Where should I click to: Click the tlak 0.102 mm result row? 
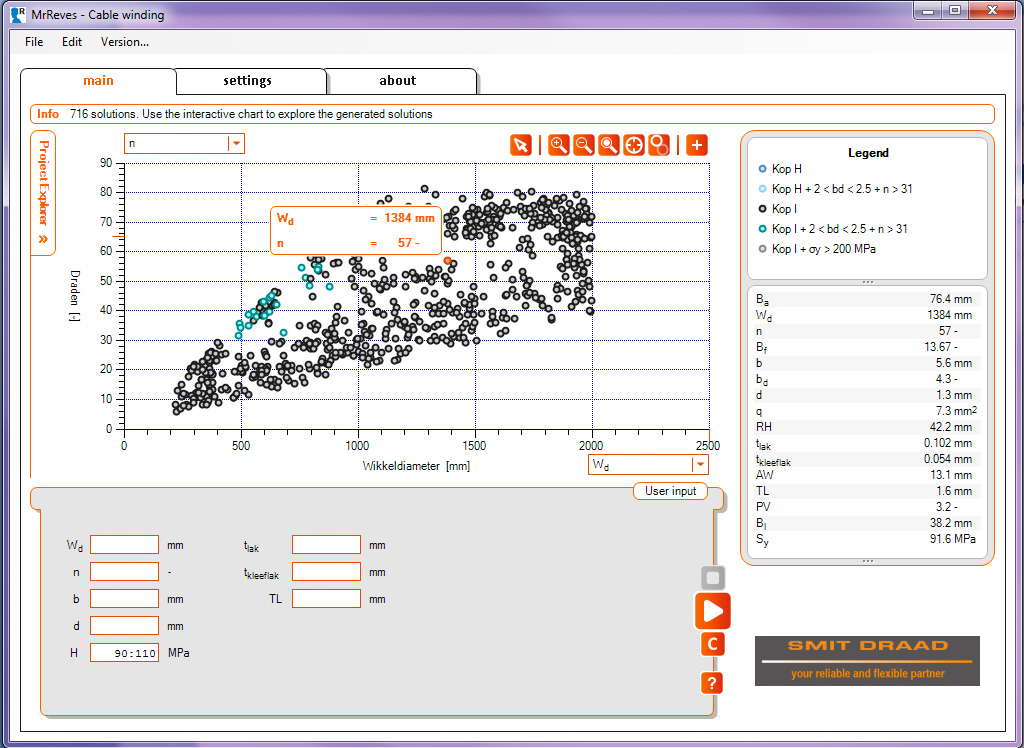point(867,443)
